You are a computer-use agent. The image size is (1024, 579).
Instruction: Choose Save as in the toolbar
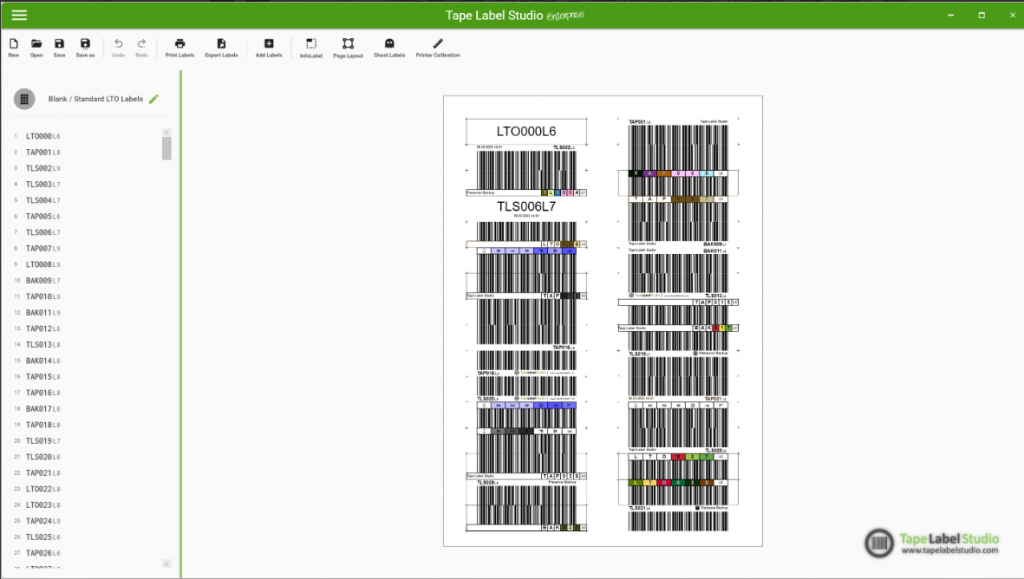pos(85,47)
